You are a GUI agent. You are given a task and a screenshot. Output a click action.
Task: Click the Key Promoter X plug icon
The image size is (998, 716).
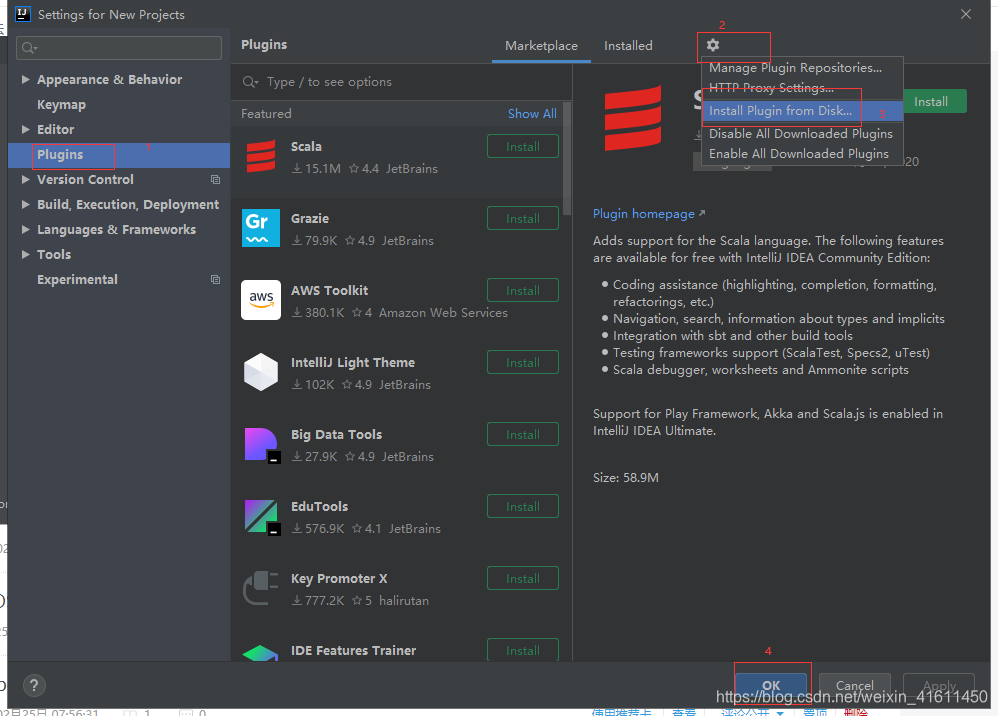pyautogui.click(x=261, y=588)
